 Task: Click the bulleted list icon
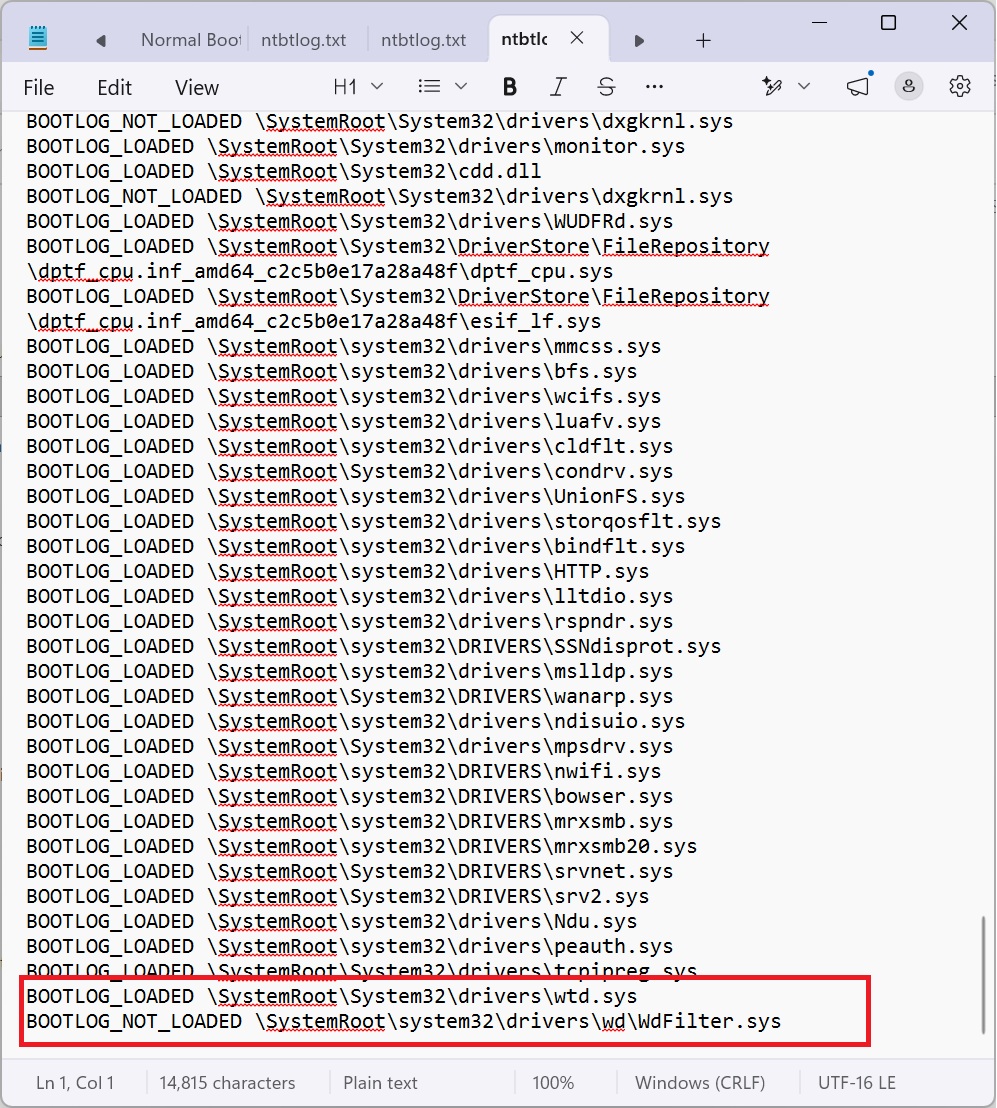pyautogui.click(x=429, y=86)
